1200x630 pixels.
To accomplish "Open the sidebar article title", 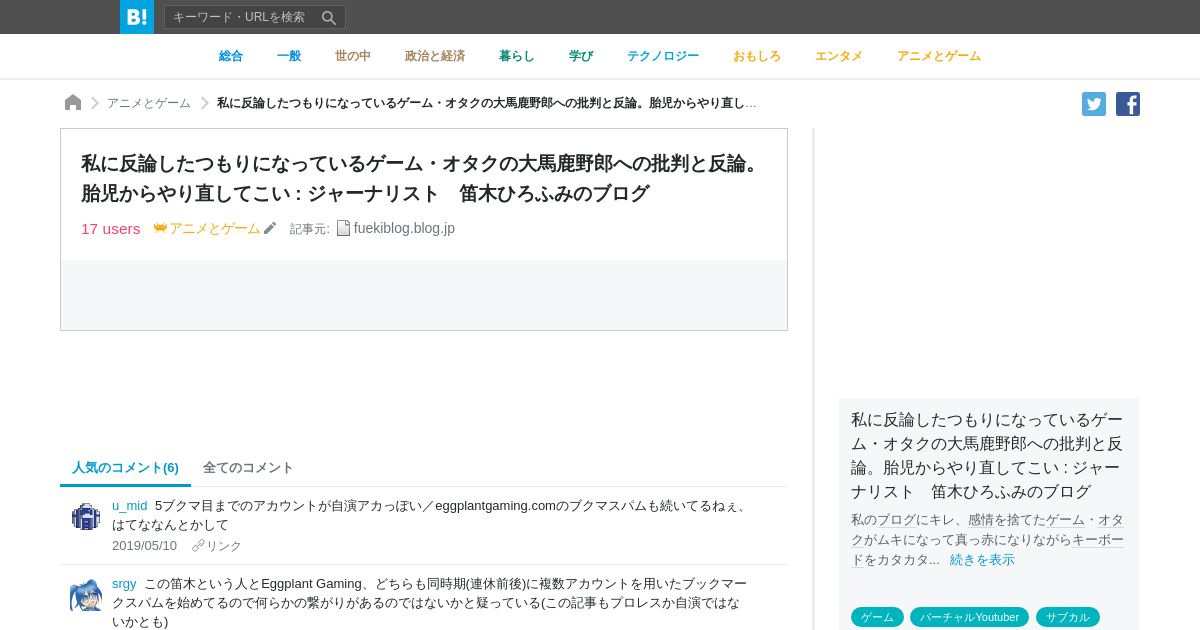I will click(988, 455).
